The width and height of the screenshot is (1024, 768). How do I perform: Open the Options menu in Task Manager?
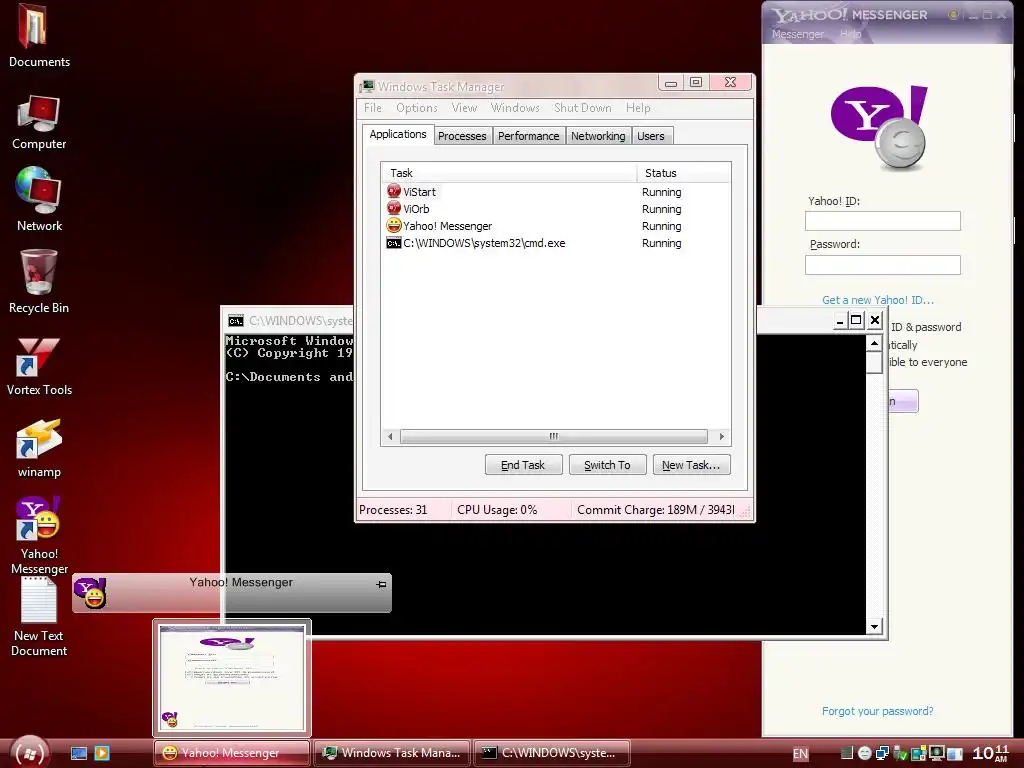click(417, 108)
